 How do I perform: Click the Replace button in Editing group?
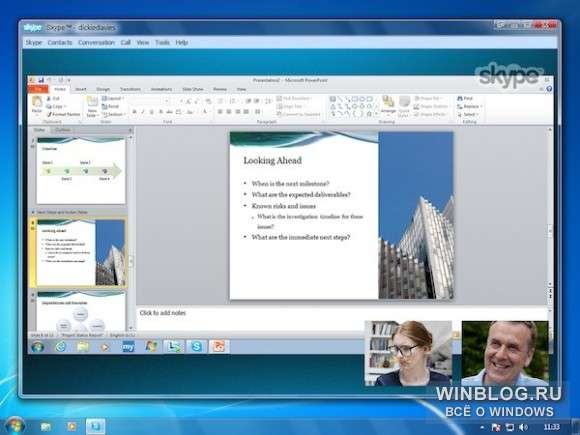click(x=470, y=107)
